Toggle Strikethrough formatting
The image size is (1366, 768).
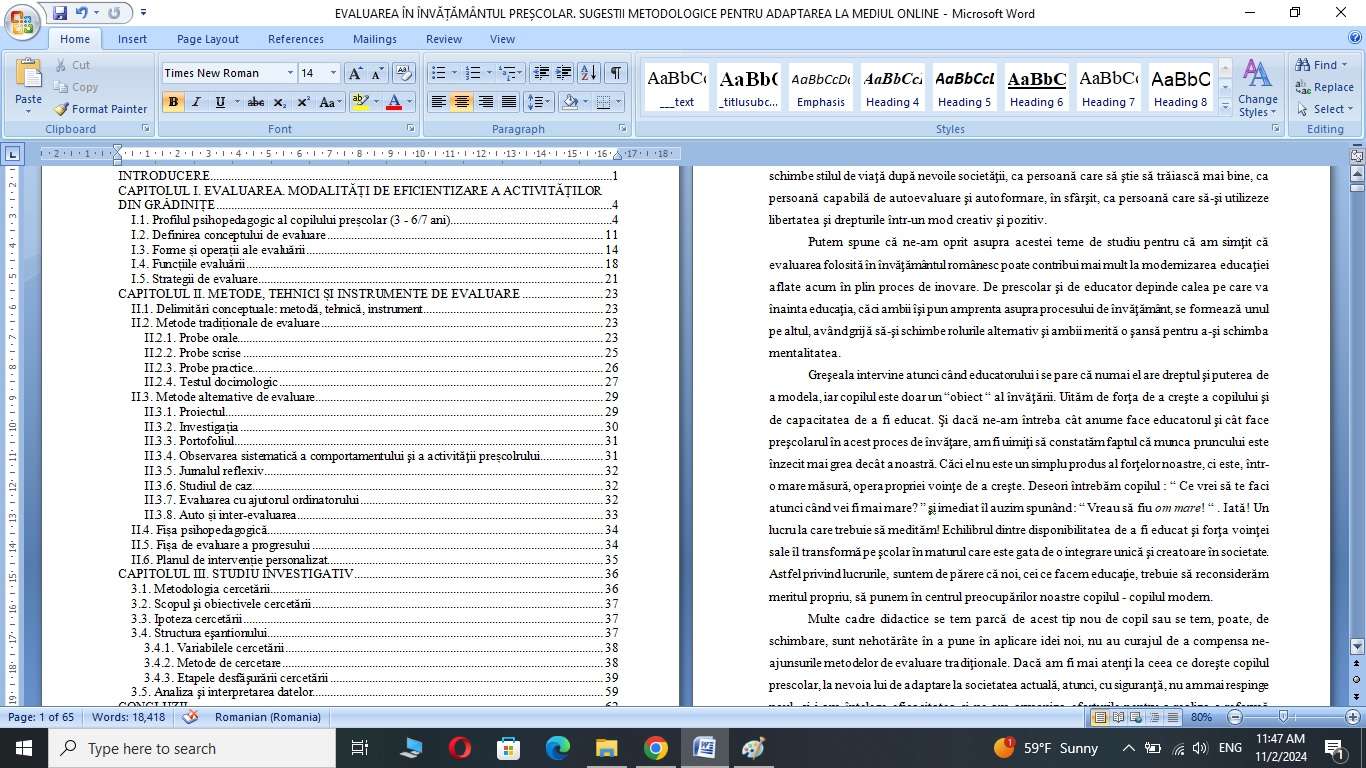tap(256, 102)
